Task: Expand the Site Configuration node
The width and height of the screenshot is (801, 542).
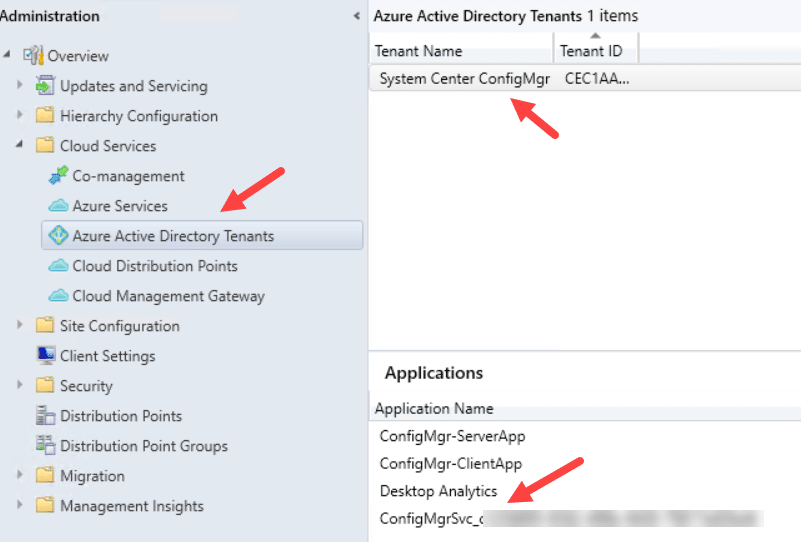Action: (x=19, y=324)
